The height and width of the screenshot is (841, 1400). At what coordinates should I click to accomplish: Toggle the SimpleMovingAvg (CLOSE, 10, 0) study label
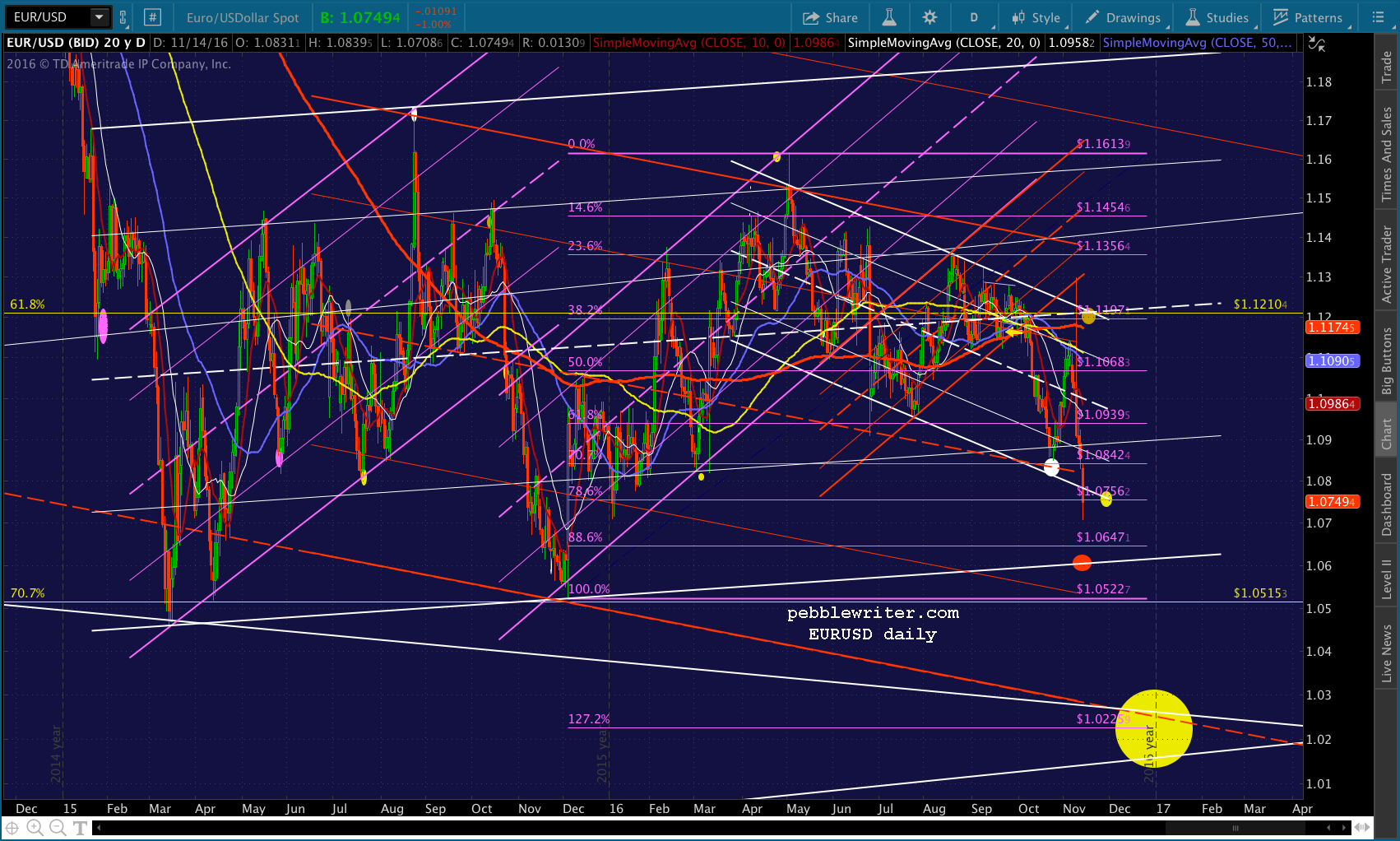(689, 42)
